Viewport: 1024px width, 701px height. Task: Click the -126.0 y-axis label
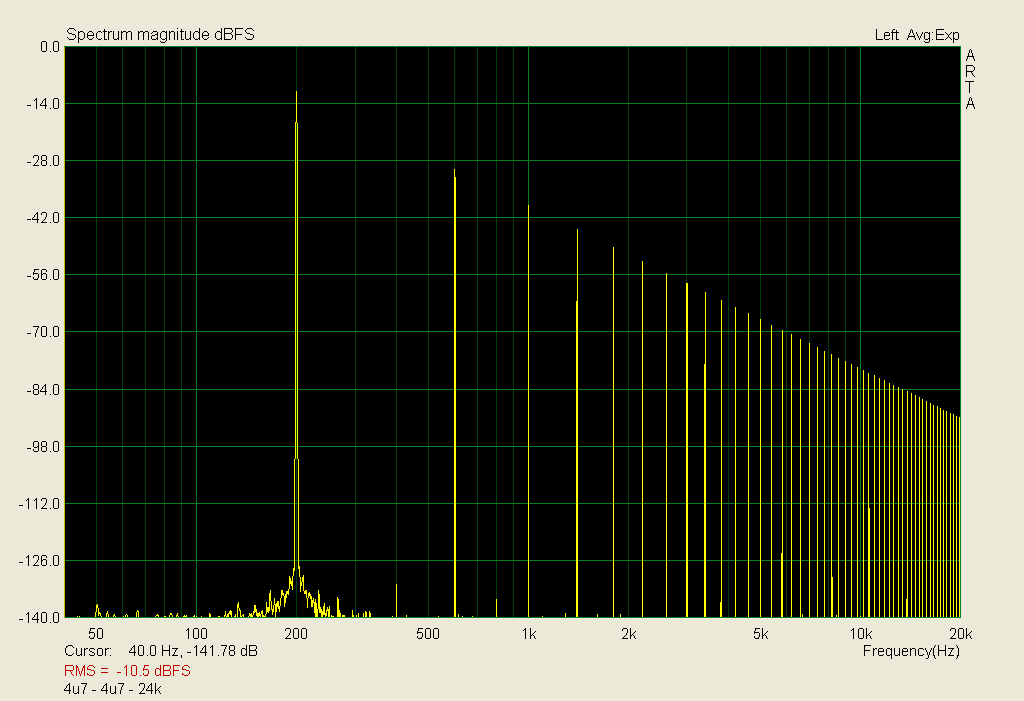[39, 561]
